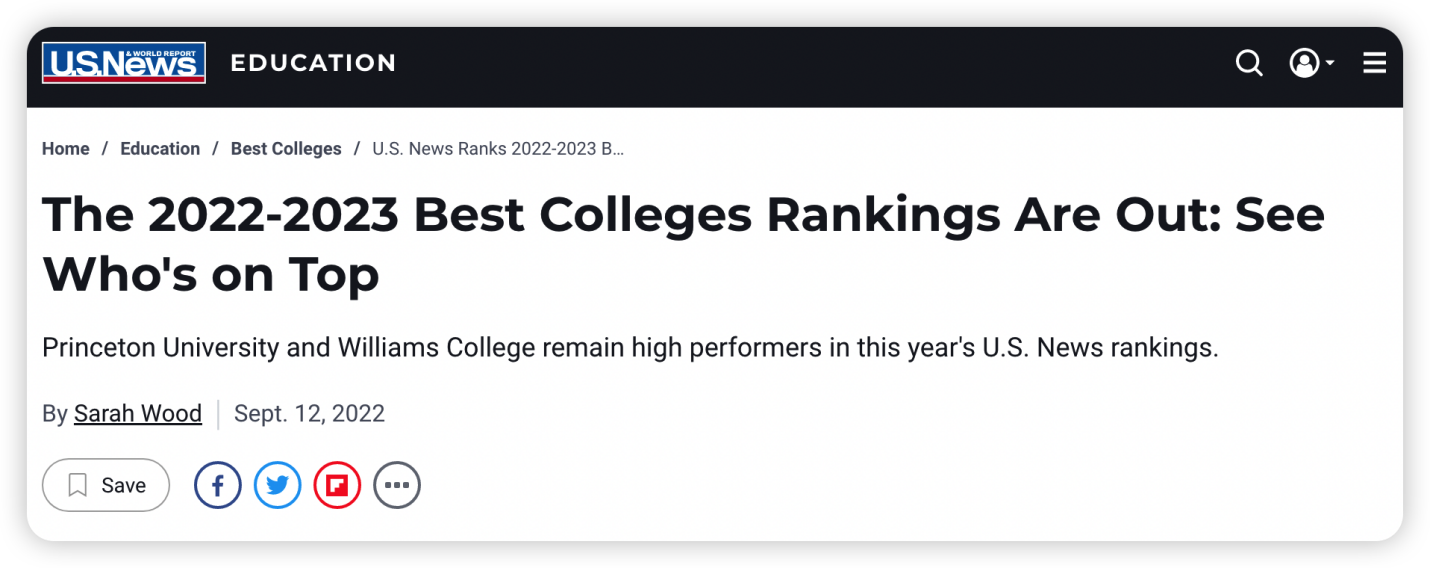
Task: Open the search magnifier icon
Action: pos(1249,63)
